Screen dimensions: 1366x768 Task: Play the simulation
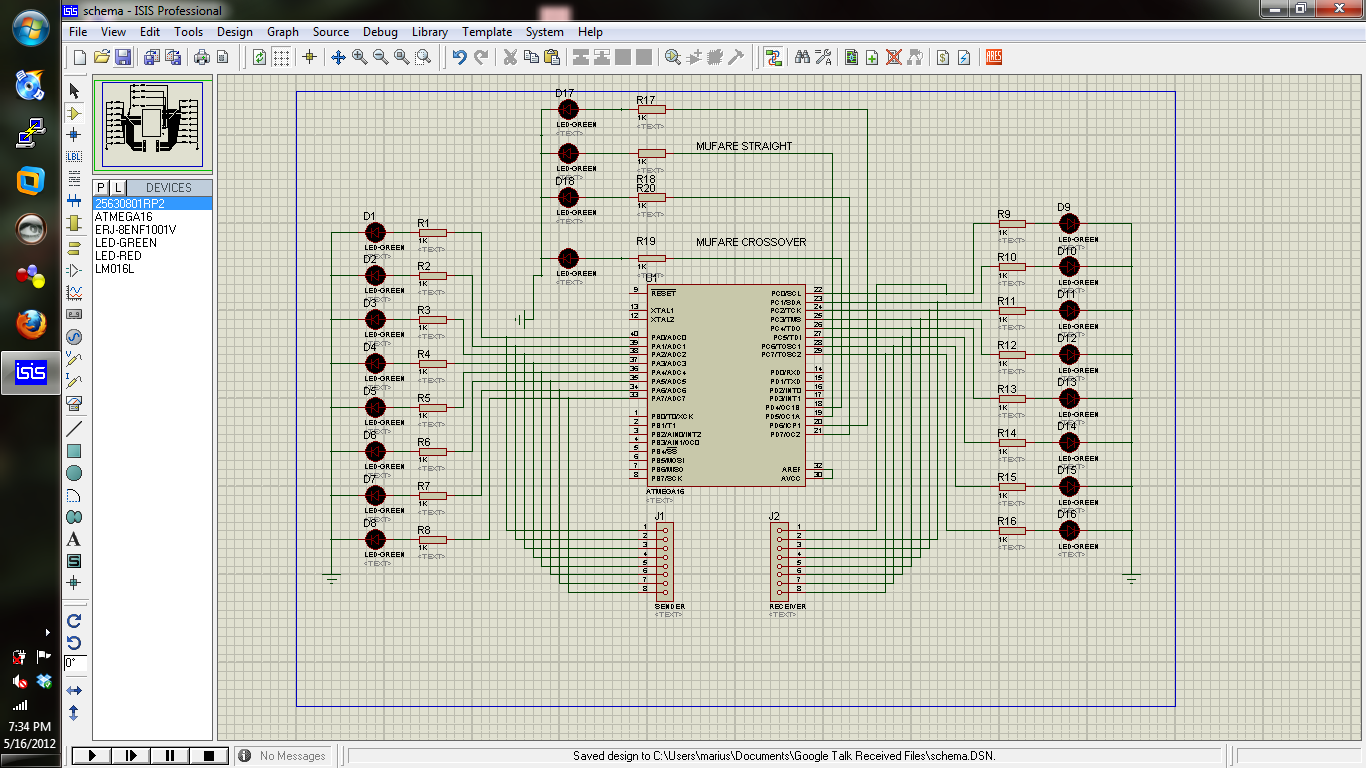92,756
